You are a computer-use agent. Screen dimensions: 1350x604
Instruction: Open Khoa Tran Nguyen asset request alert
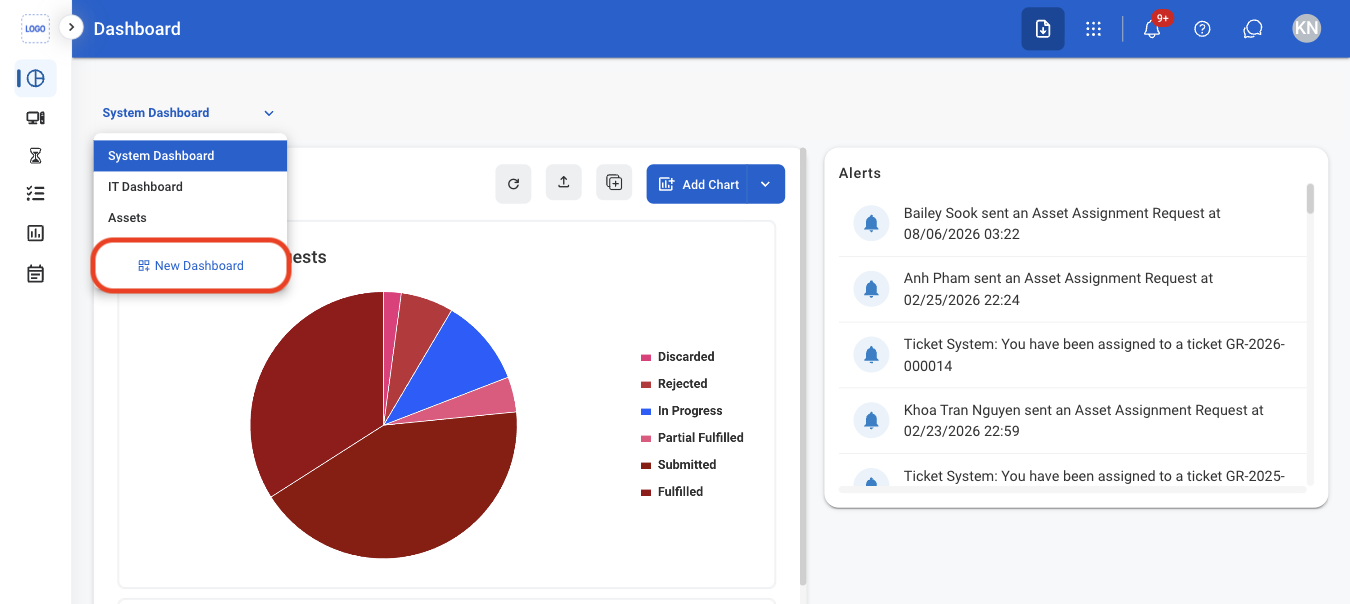(1072, 421)
